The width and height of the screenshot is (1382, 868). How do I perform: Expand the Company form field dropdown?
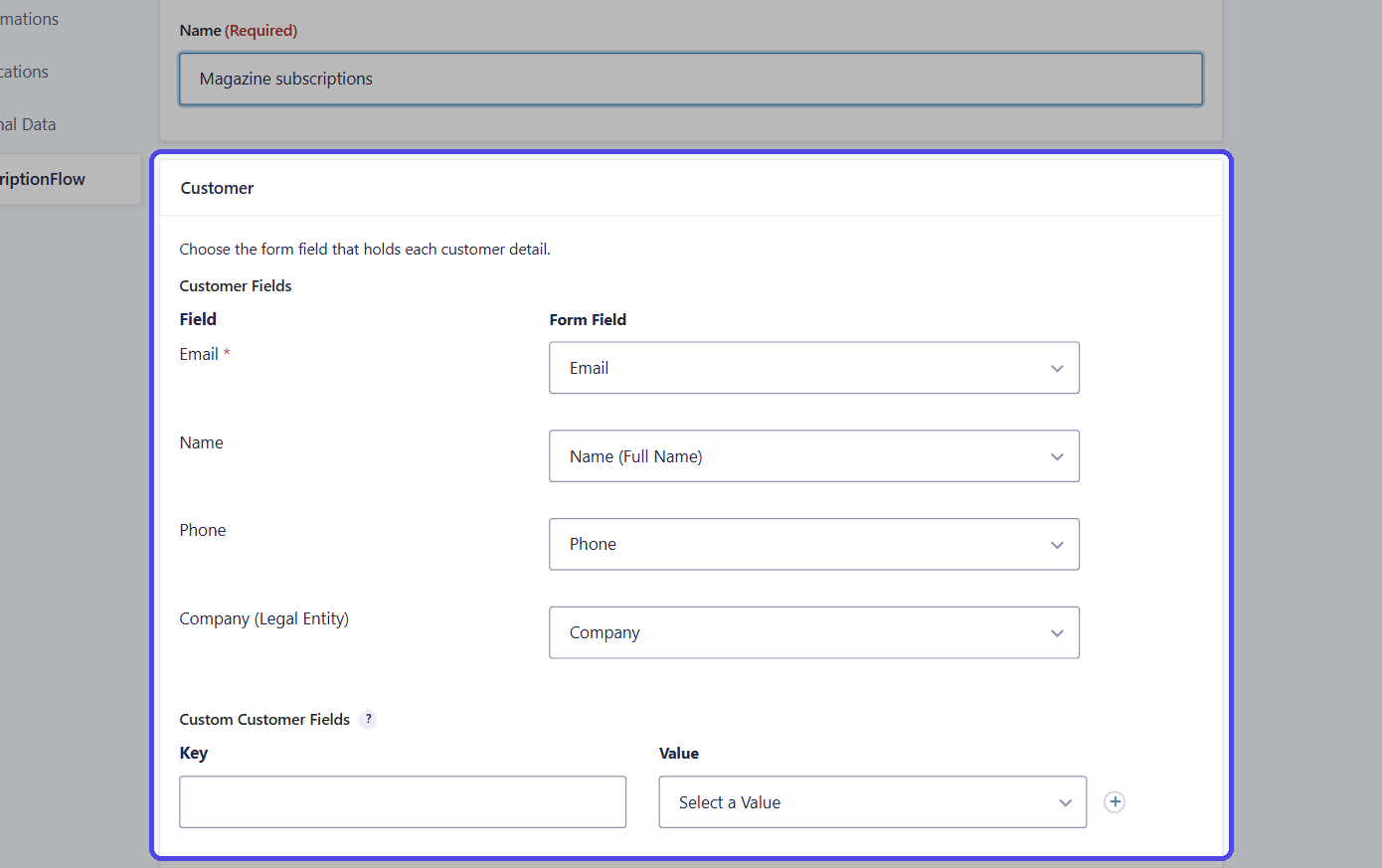(813, 632)
